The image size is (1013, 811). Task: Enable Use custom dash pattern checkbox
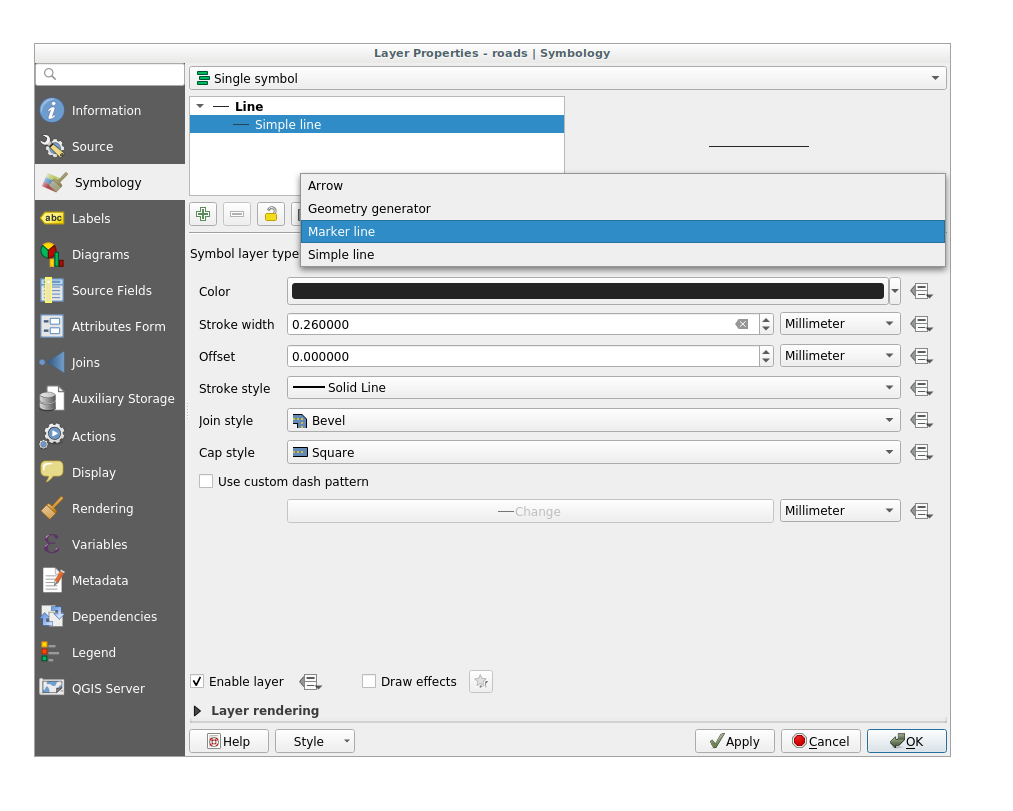click(207, 482)
